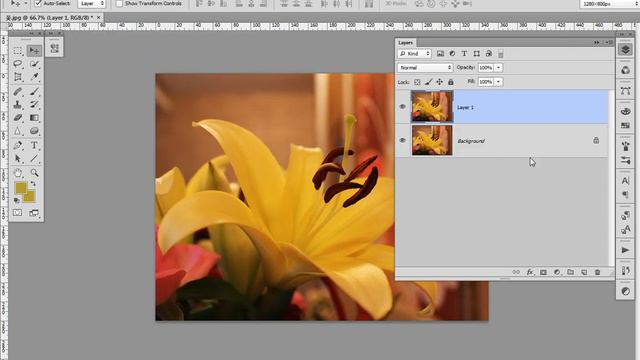Enable Show Transform Controls checkbox
The width and height of the screenshot is (640, 360).
tap(119, 3)
